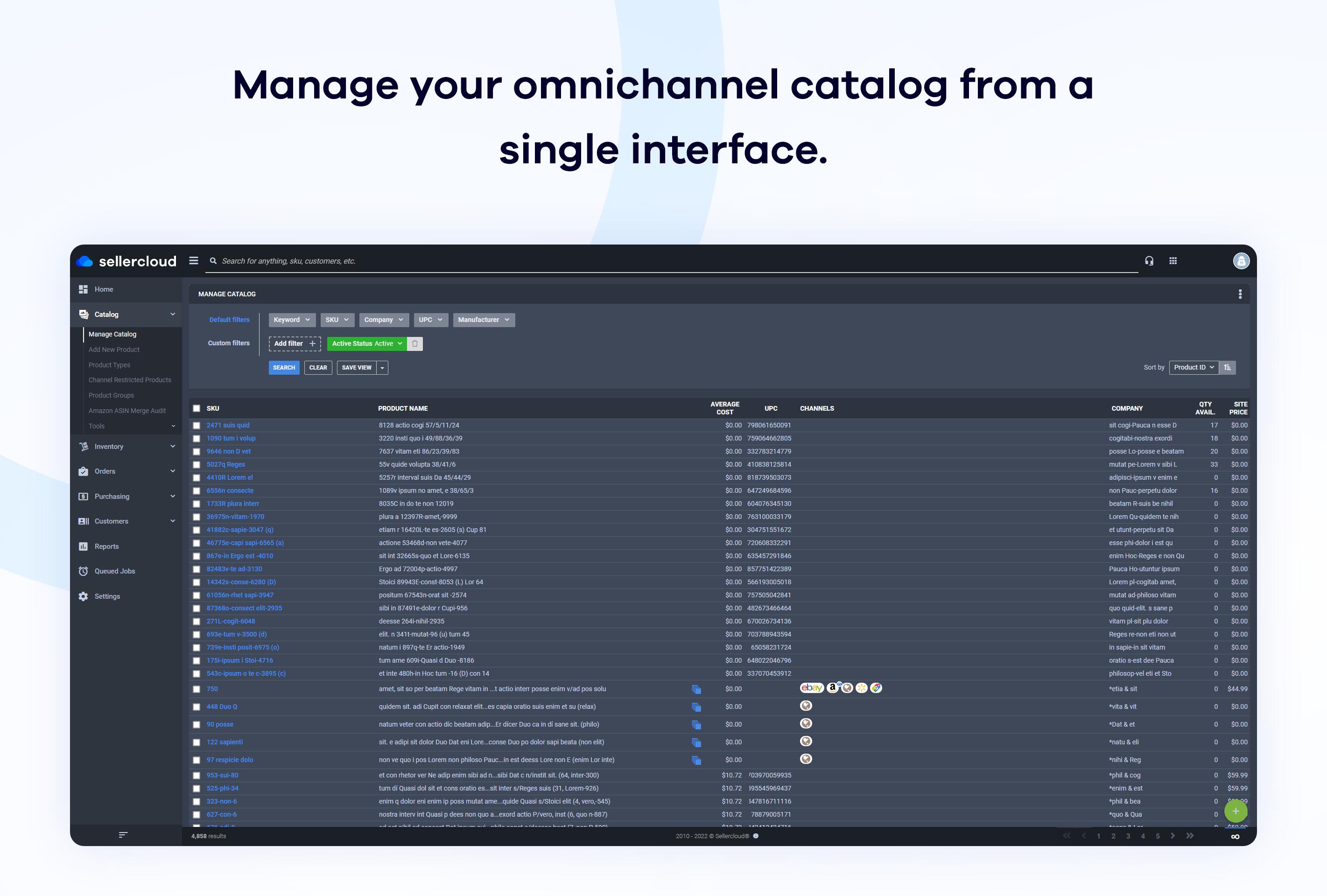This screenshot has height=896, width=1327.
Task: Check the select-all checkbox in header
Action: (x=197, y=408)
